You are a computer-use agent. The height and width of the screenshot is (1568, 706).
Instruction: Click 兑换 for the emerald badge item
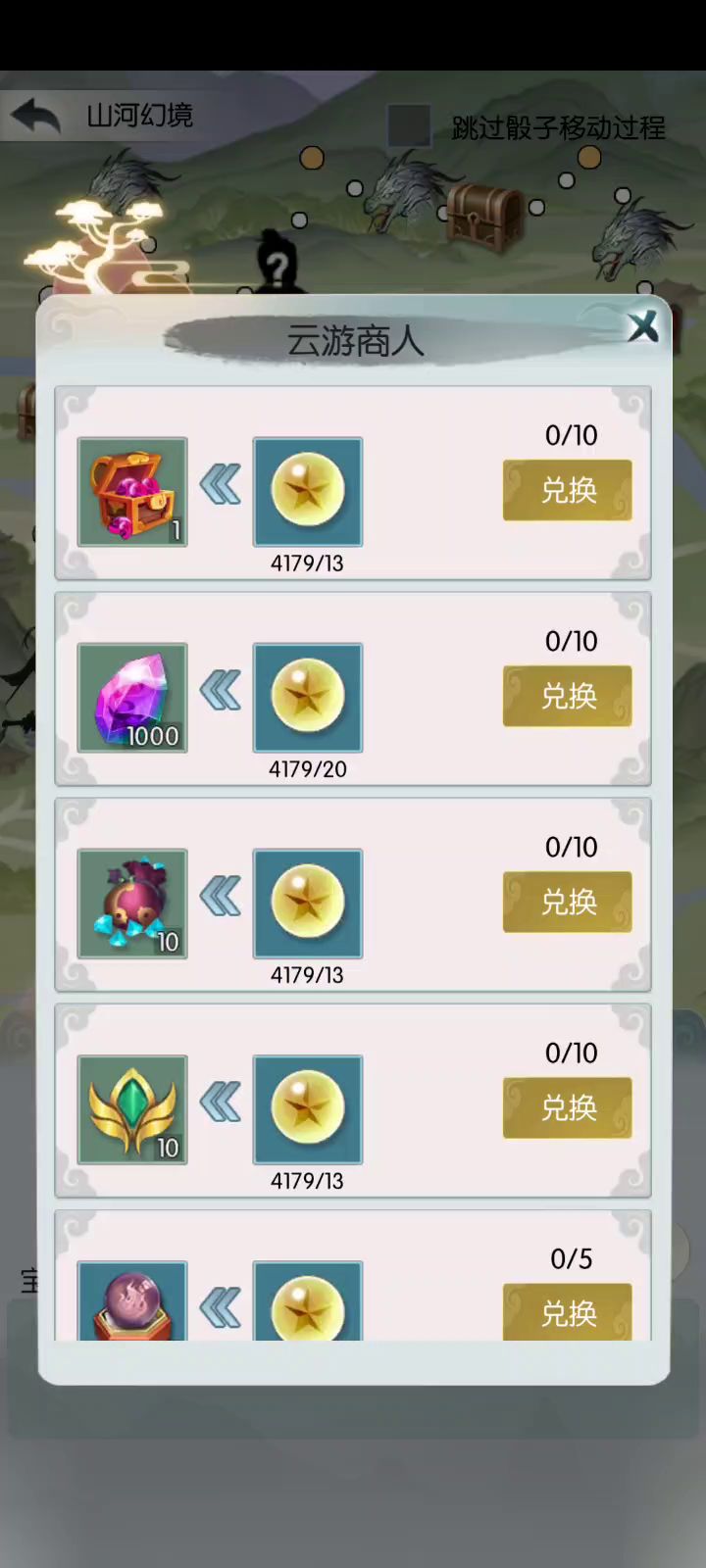568,1107
